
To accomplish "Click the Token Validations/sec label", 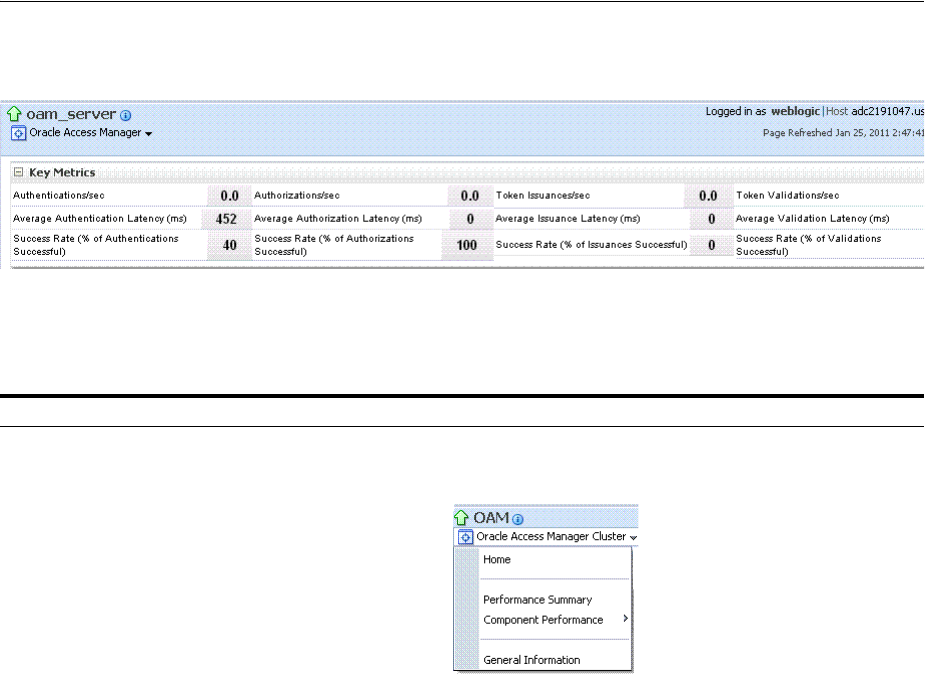I will 788,195.
